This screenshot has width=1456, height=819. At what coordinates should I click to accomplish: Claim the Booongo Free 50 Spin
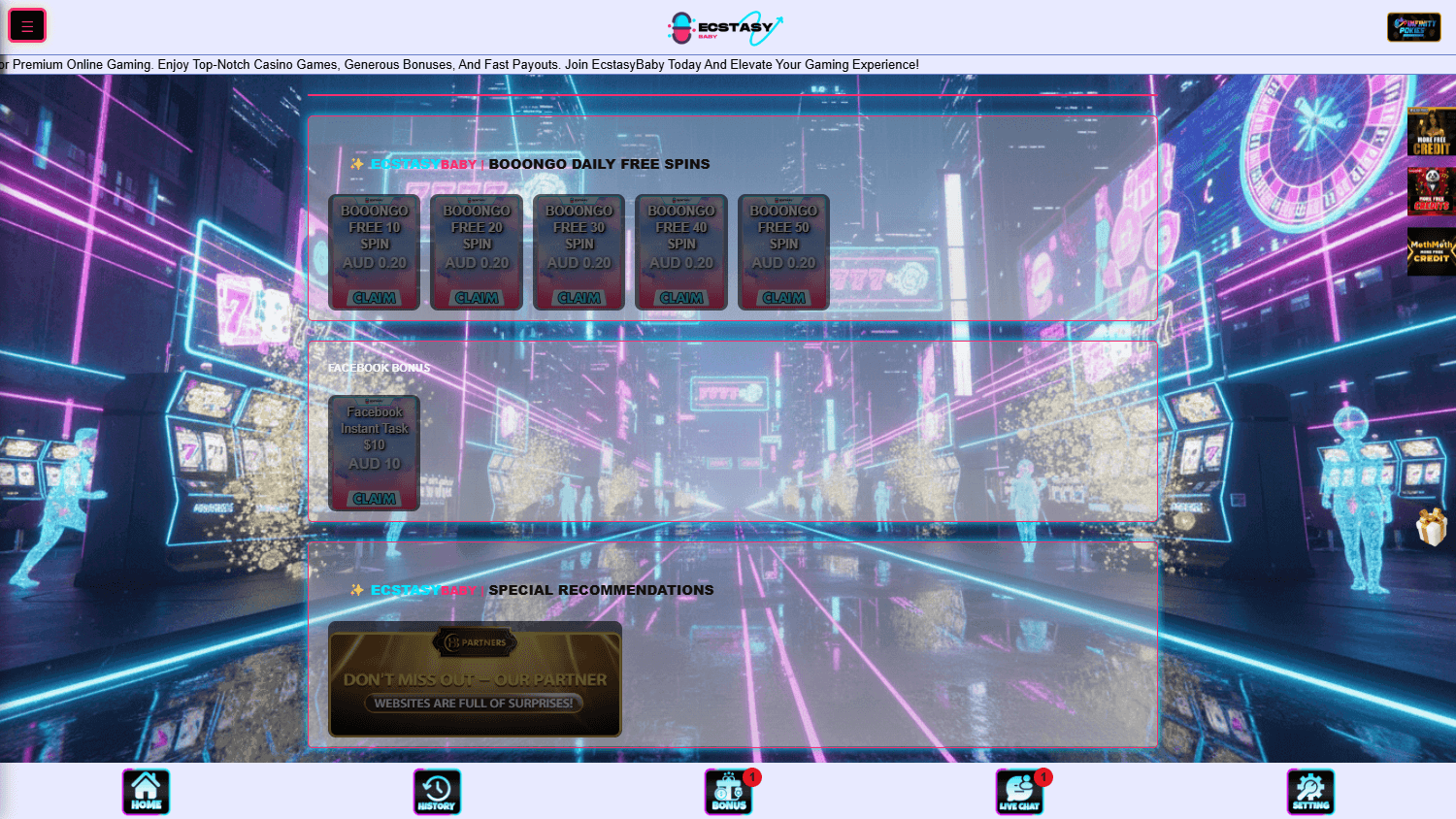pyautogui.click(x=784, y=298)
